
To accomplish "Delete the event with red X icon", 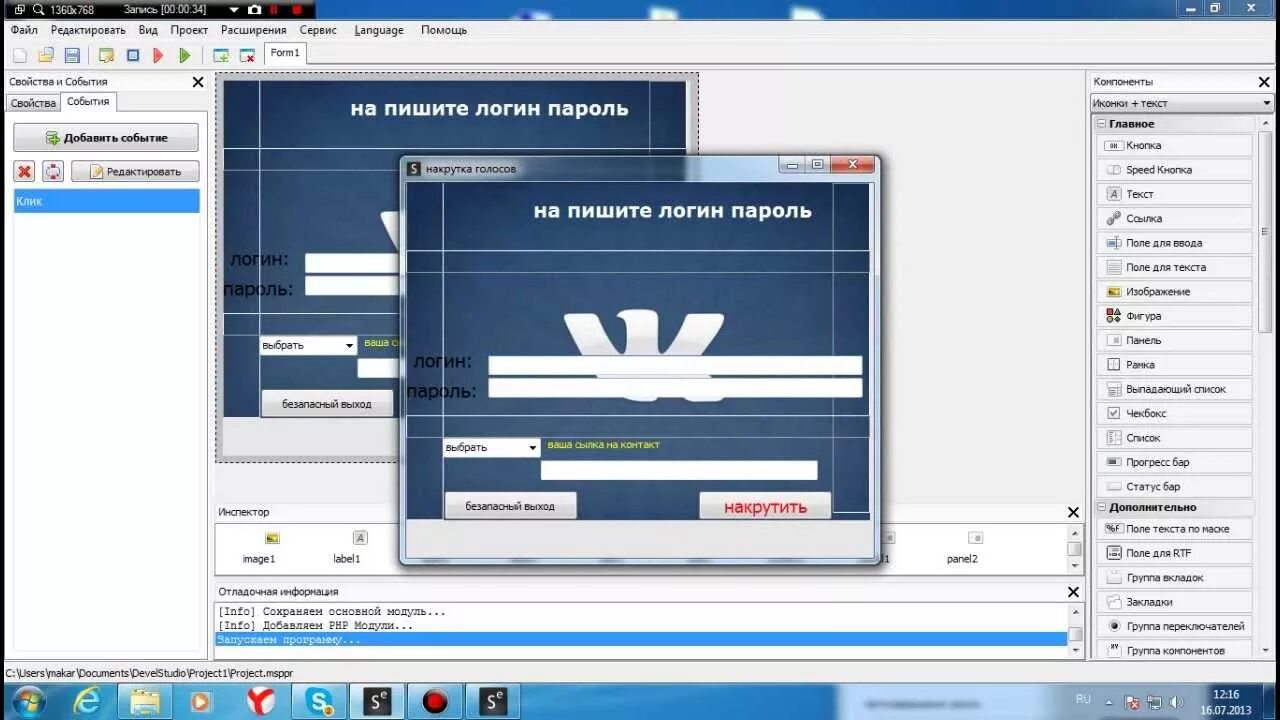I will tap(24, 171).
